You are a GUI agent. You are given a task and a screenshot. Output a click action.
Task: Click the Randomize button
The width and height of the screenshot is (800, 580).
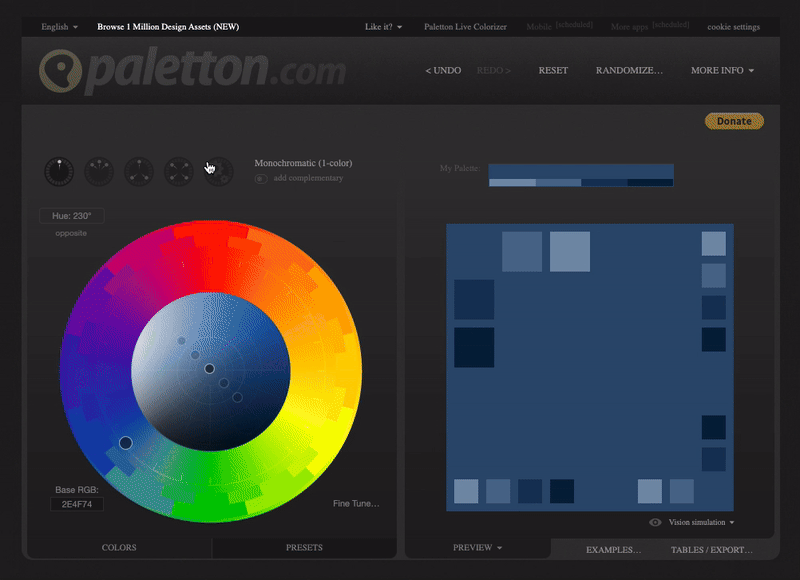tap(629, 70)
